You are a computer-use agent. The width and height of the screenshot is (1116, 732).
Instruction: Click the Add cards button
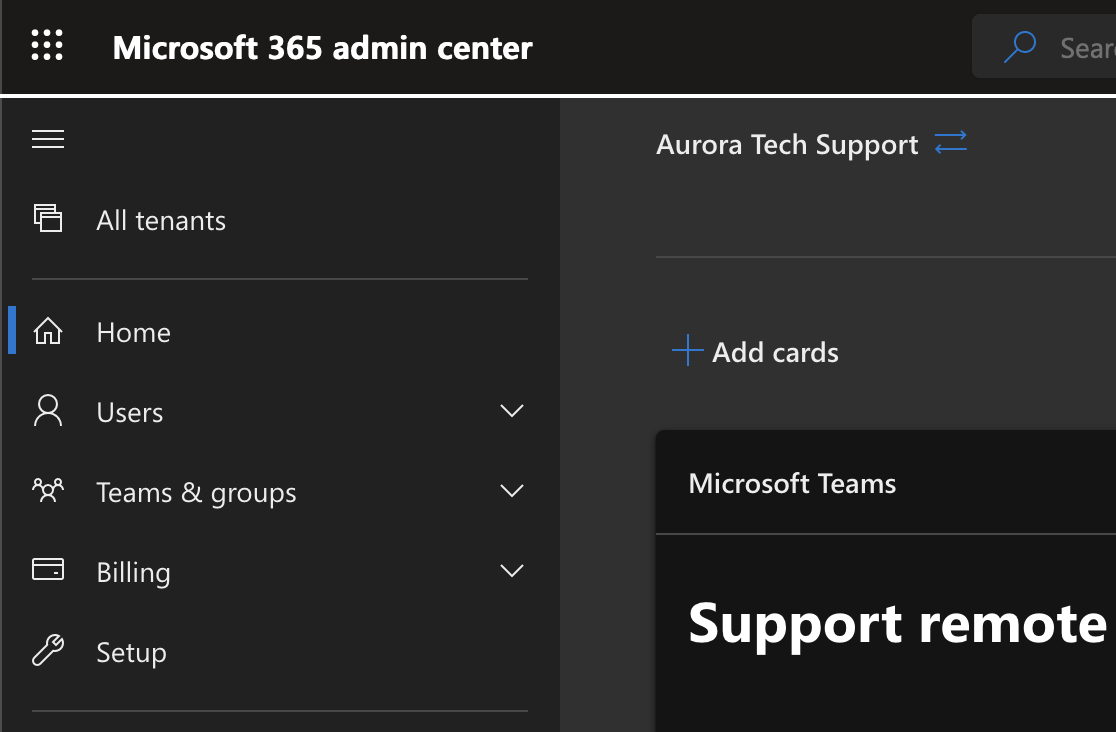pos(755,352)
